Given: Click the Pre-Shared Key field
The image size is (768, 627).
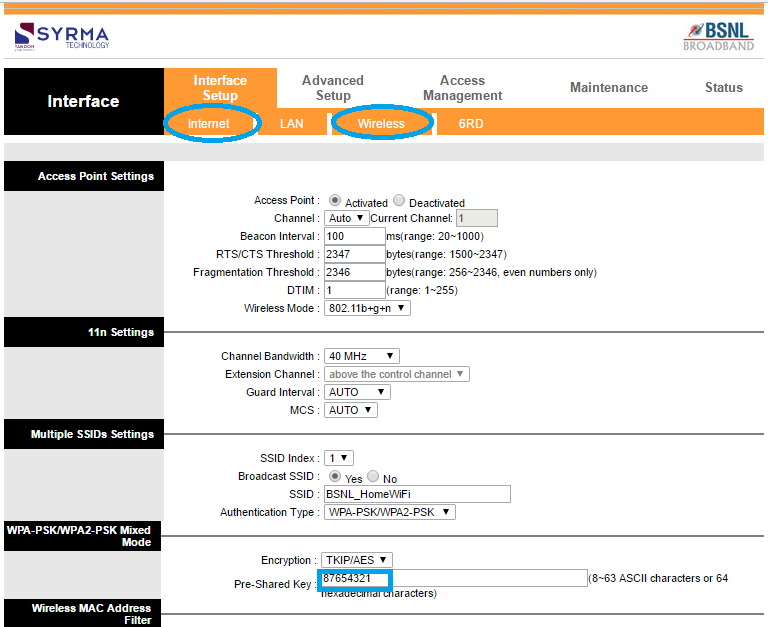Looking at the screenshot, I should pos(454,579).
